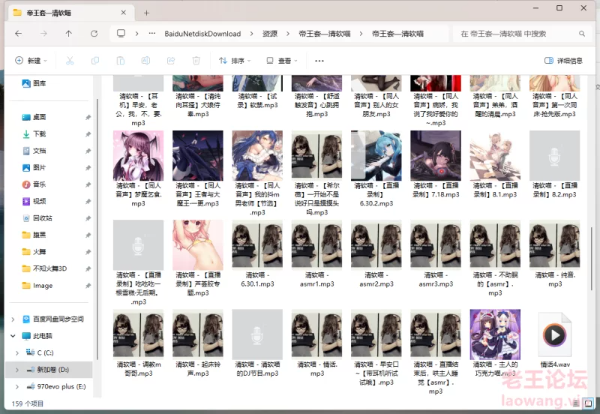Select the asmr1.mp3 file
The height and width of the screenshot is (414, 600).
pos(317,254)
